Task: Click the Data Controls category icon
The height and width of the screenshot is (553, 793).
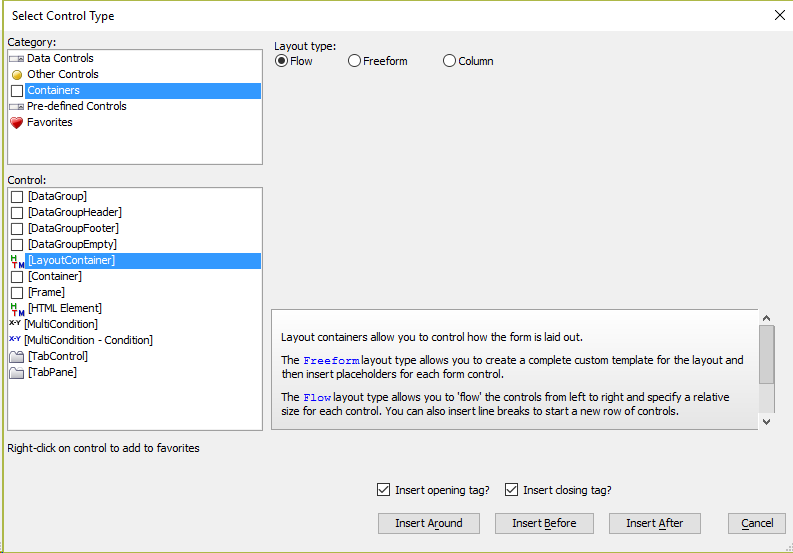Action: click(x=17, y=59)
